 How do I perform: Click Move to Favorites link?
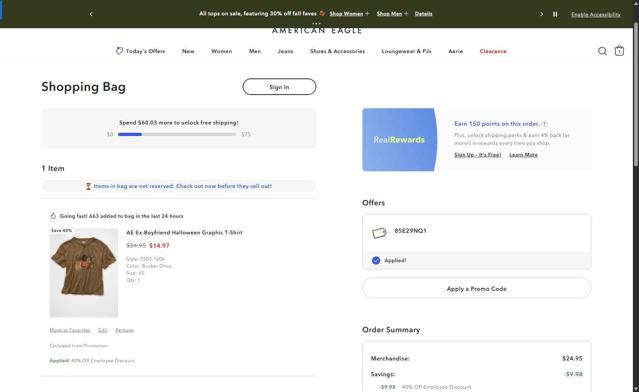[70, 330]
